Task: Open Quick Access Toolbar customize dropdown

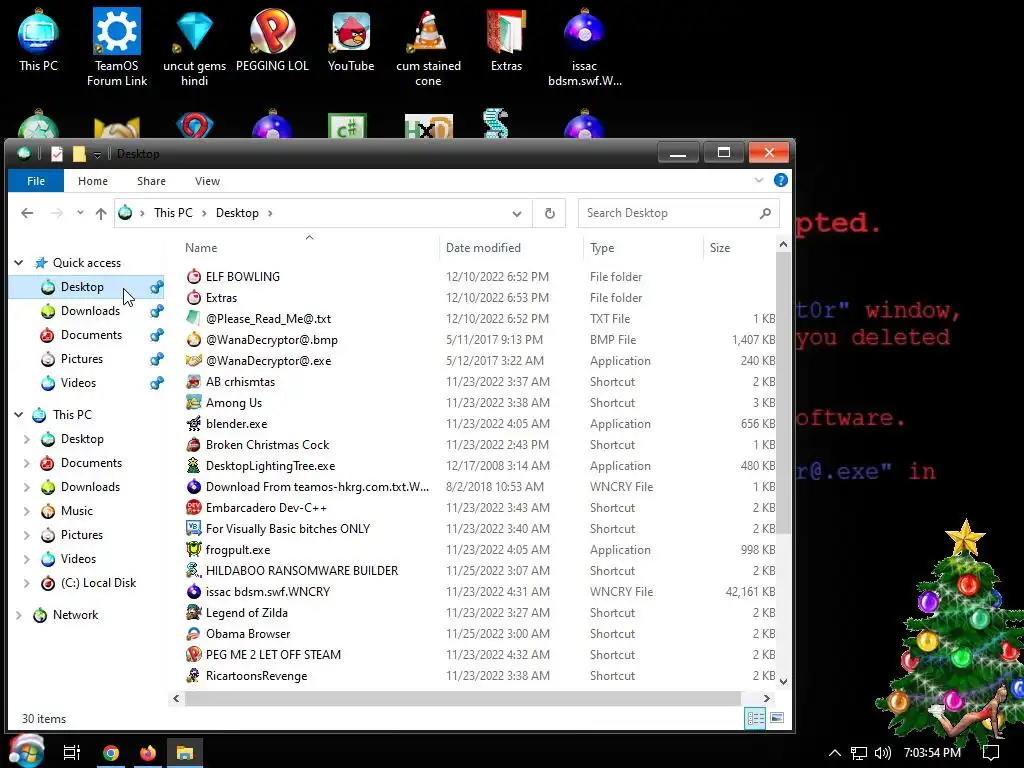Action: coord(97,154)
